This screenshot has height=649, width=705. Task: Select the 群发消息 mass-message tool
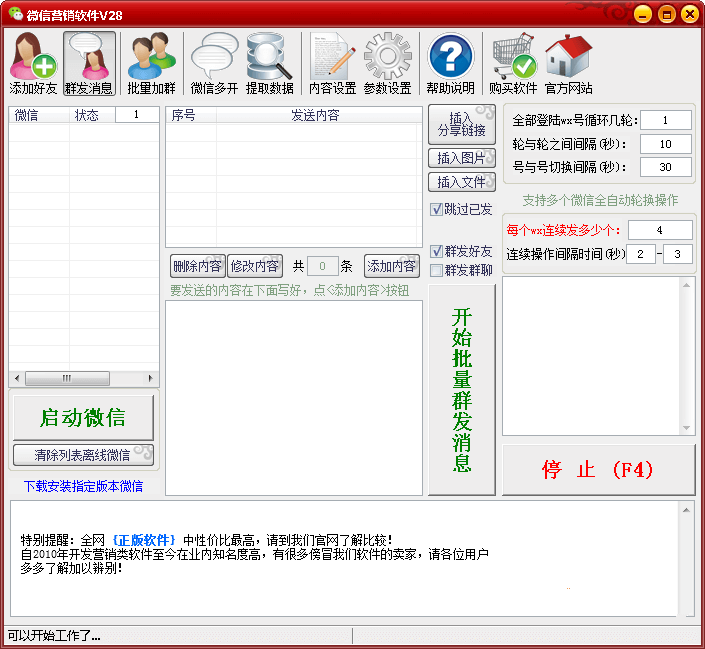click(x=89, y=63)
